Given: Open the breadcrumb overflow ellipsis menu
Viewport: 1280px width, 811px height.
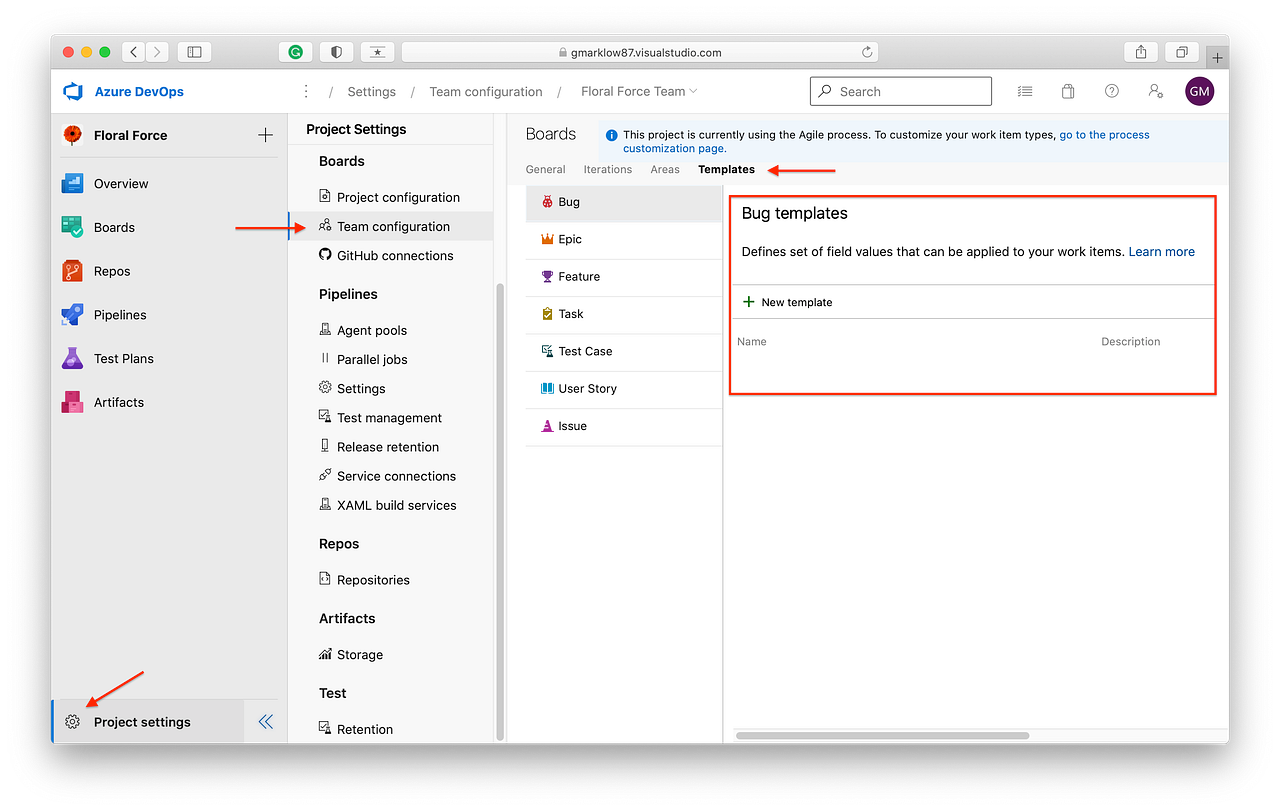Looking at the screenshot, I should [306, 90].
